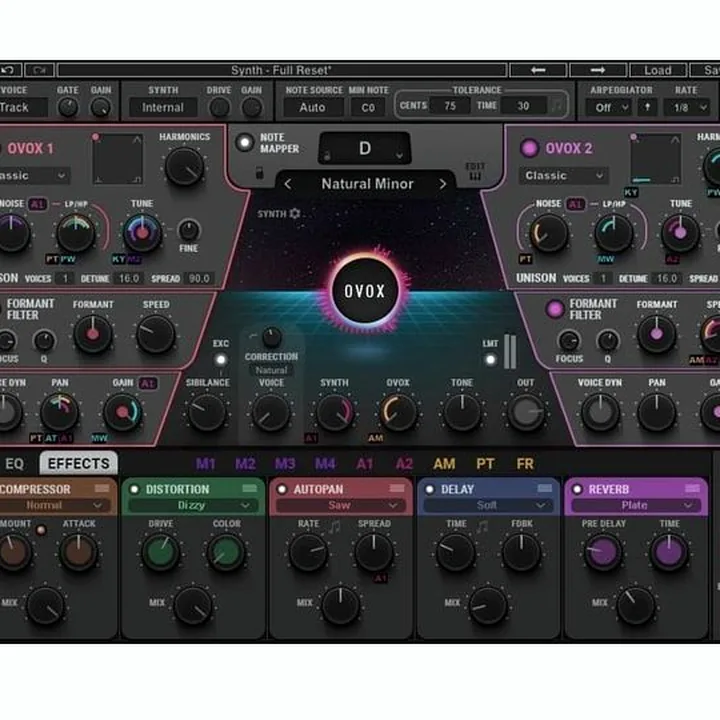Select the M3 modulator tab
The width and height of the screenshot is (720, 720).
[x=285, y=464]
